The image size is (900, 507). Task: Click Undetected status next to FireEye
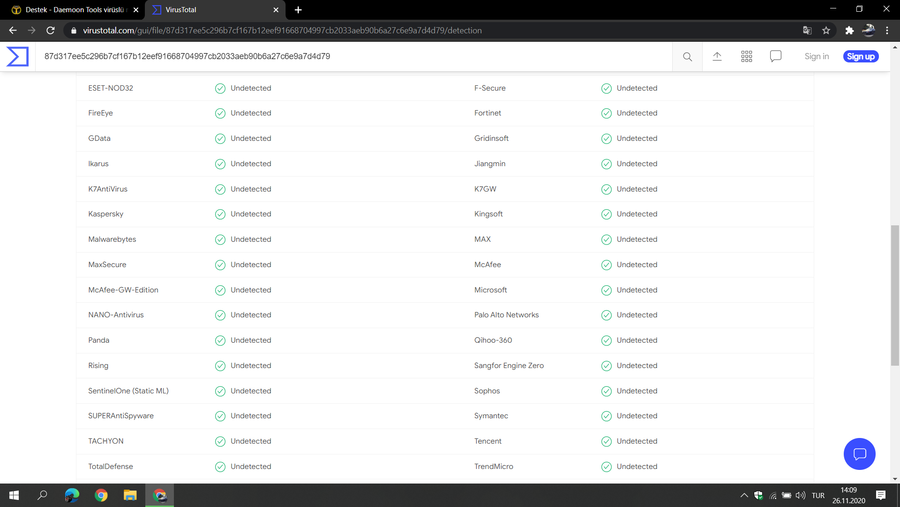[251, 113]
